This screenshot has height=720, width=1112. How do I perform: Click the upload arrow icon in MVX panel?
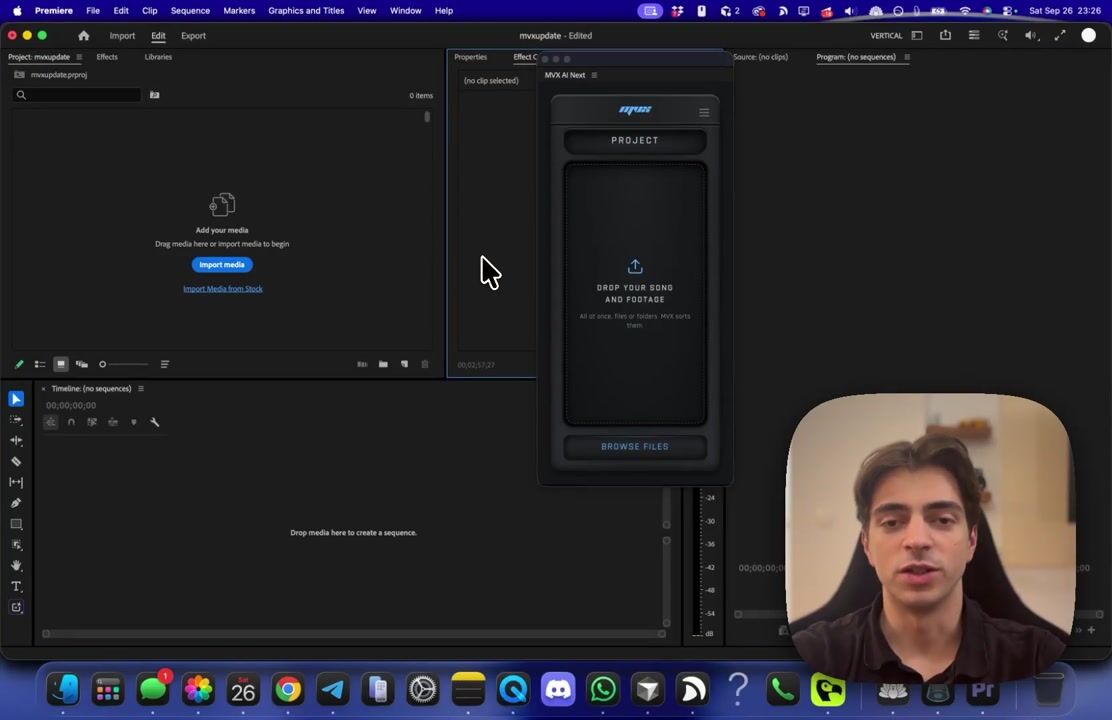(x=635, y=267)
